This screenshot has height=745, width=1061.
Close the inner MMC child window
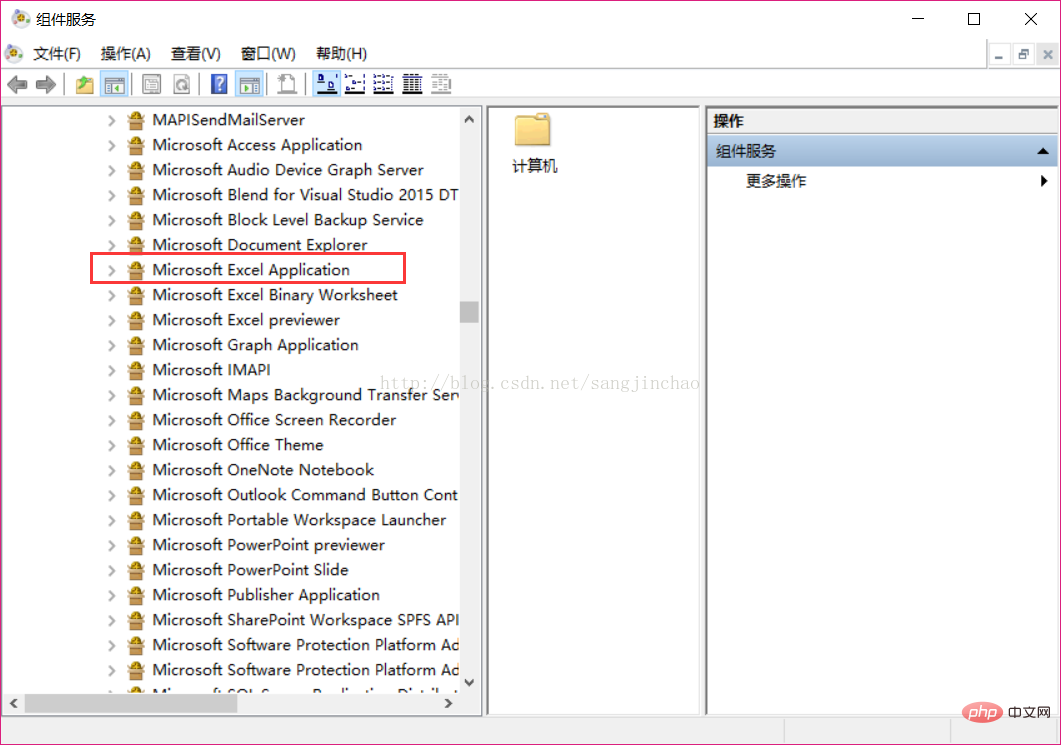[1047, 54]
